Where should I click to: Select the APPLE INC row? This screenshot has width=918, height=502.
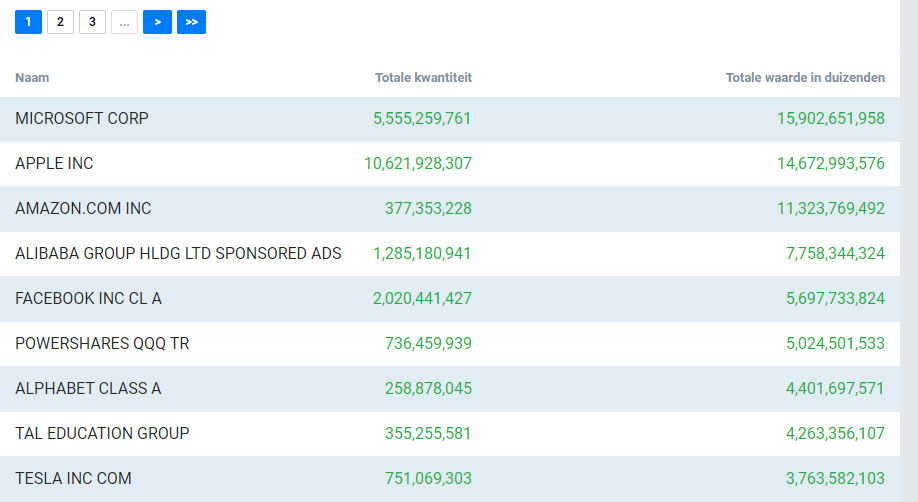coord(450,164)
